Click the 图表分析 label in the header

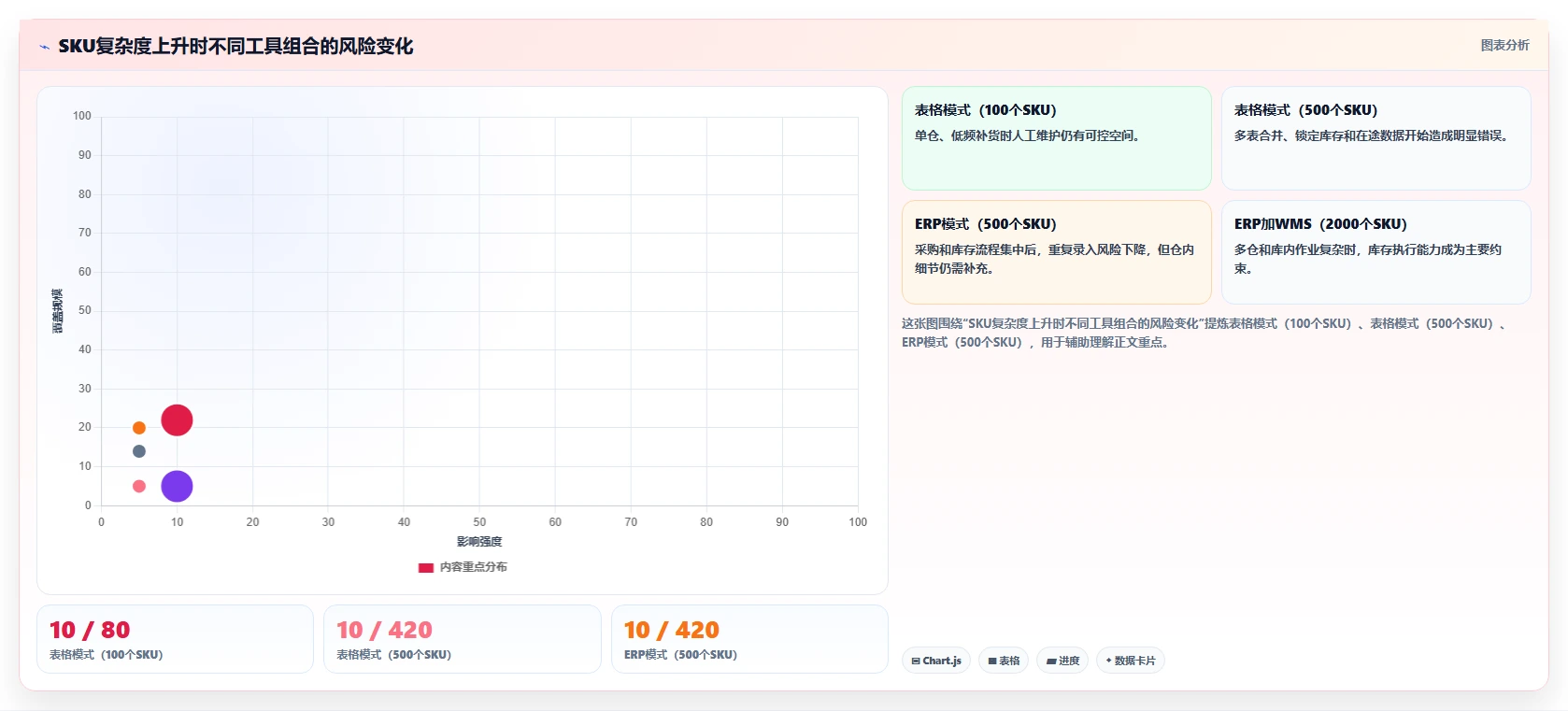point(1505,45)
